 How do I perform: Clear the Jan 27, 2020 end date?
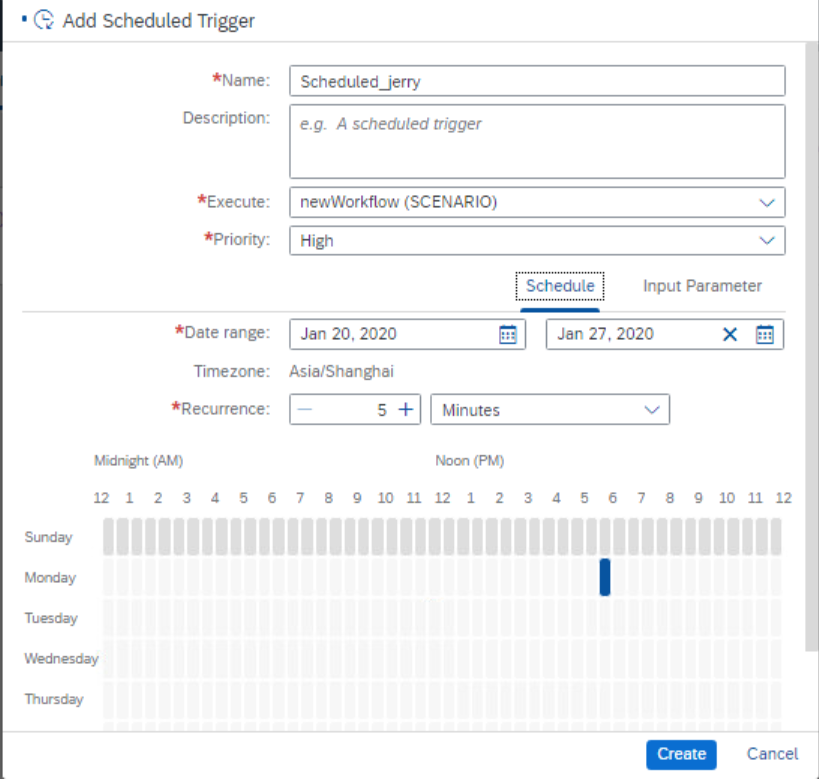coord(730,335)
